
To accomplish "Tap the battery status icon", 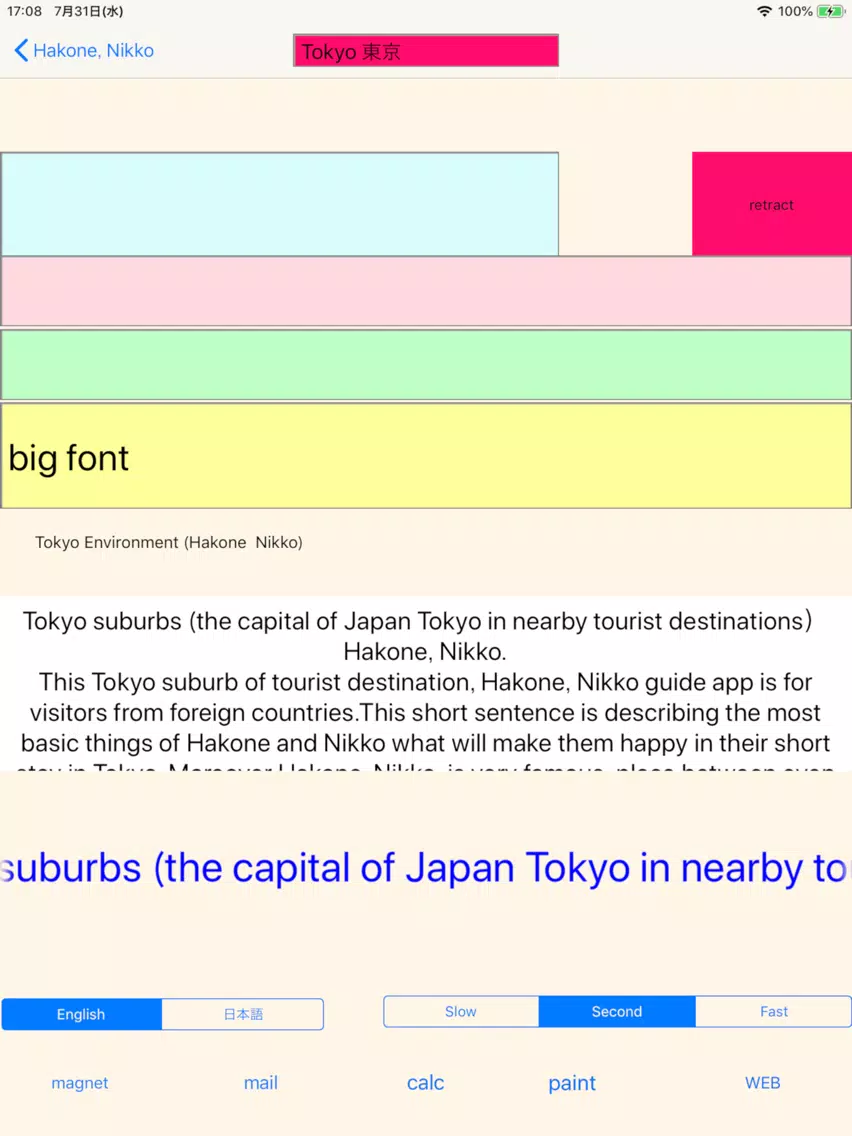I will tap(830, 11).
